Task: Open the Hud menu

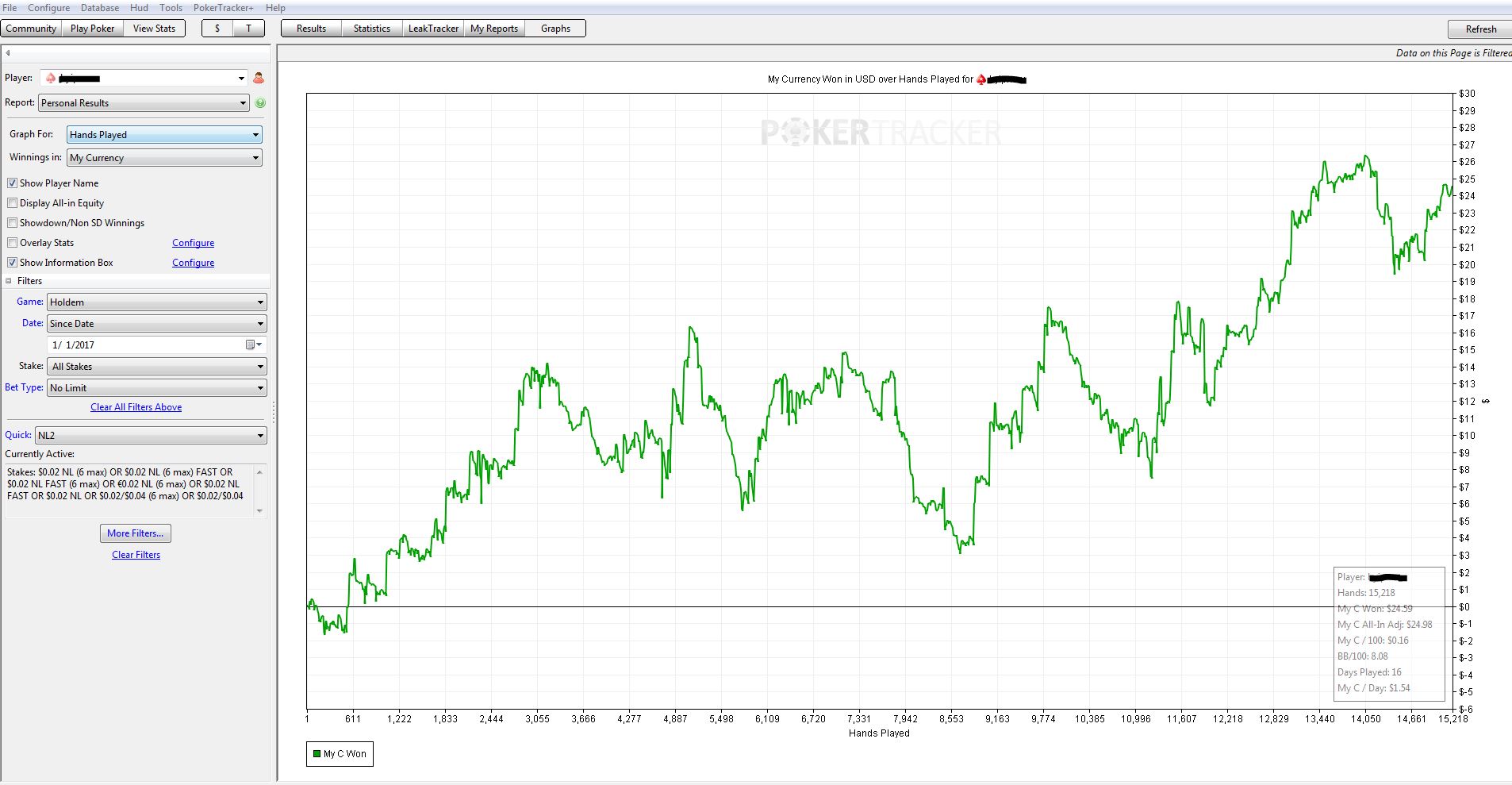Action: coord(139,8)
